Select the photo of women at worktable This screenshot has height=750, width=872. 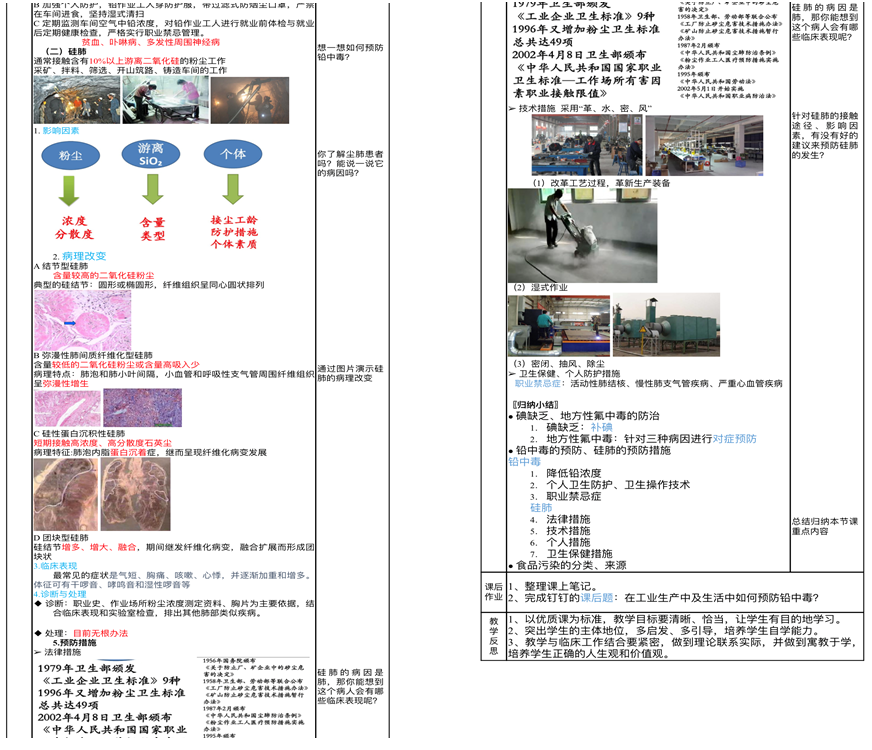(x=166, y=100)
